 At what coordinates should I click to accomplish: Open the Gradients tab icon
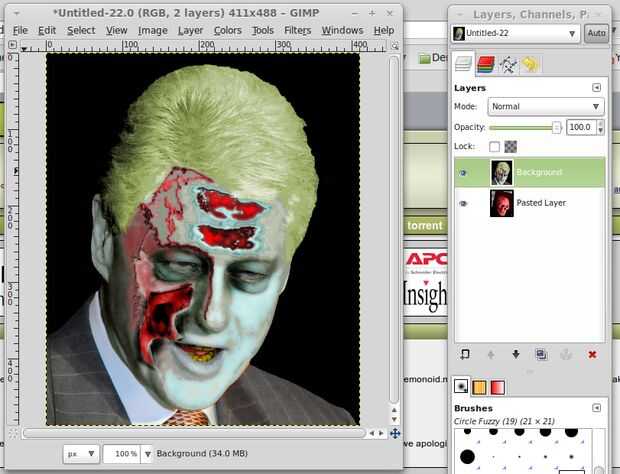[x=497, y=387]
